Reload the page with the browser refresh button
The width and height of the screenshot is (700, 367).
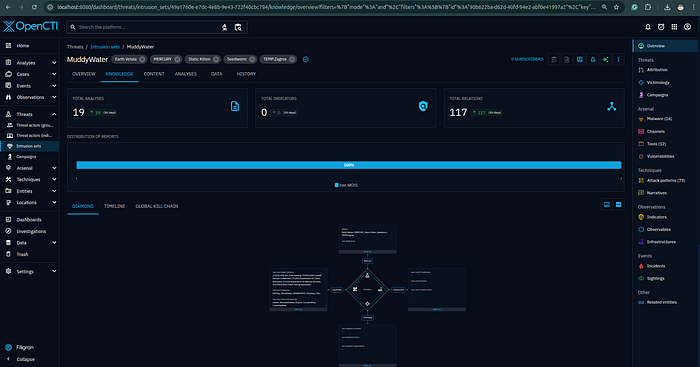[x=34, y=7]
